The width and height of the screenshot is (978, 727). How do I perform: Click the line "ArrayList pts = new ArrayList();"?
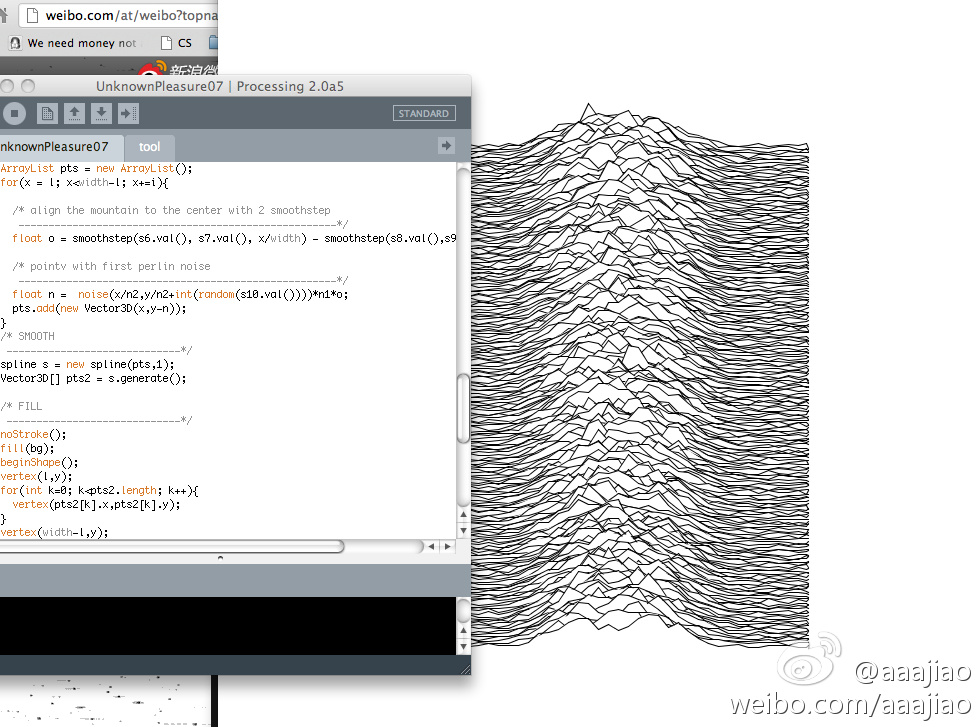pos(97,168)
